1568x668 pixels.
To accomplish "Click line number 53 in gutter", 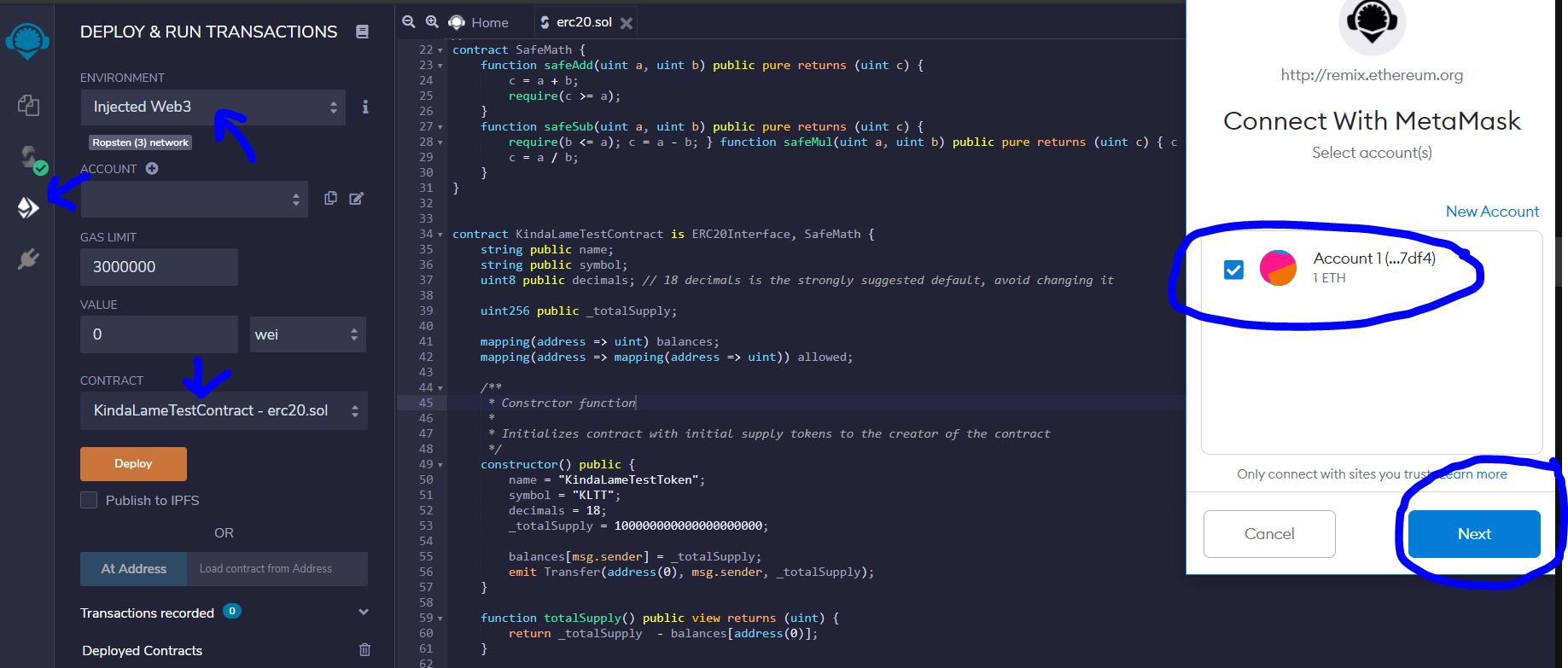I will click(x=426, y=526).
